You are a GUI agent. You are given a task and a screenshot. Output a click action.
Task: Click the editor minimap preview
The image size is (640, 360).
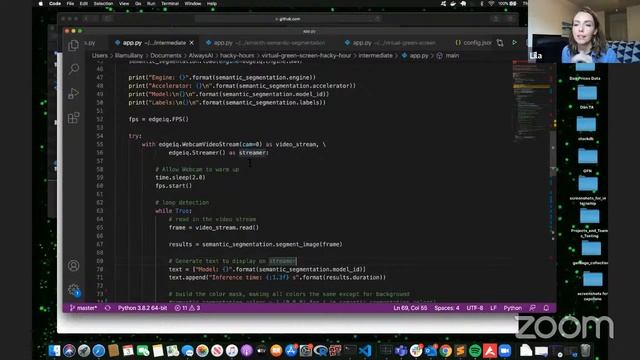point(531,102)
